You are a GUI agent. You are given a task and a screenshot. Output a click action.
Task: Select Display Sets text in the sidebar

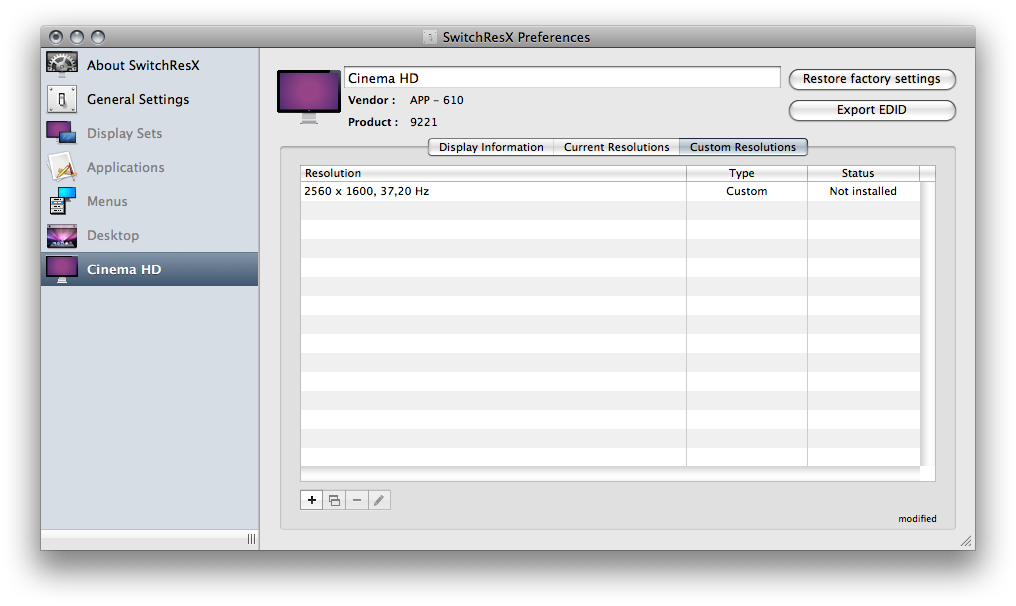pos(124,134)
